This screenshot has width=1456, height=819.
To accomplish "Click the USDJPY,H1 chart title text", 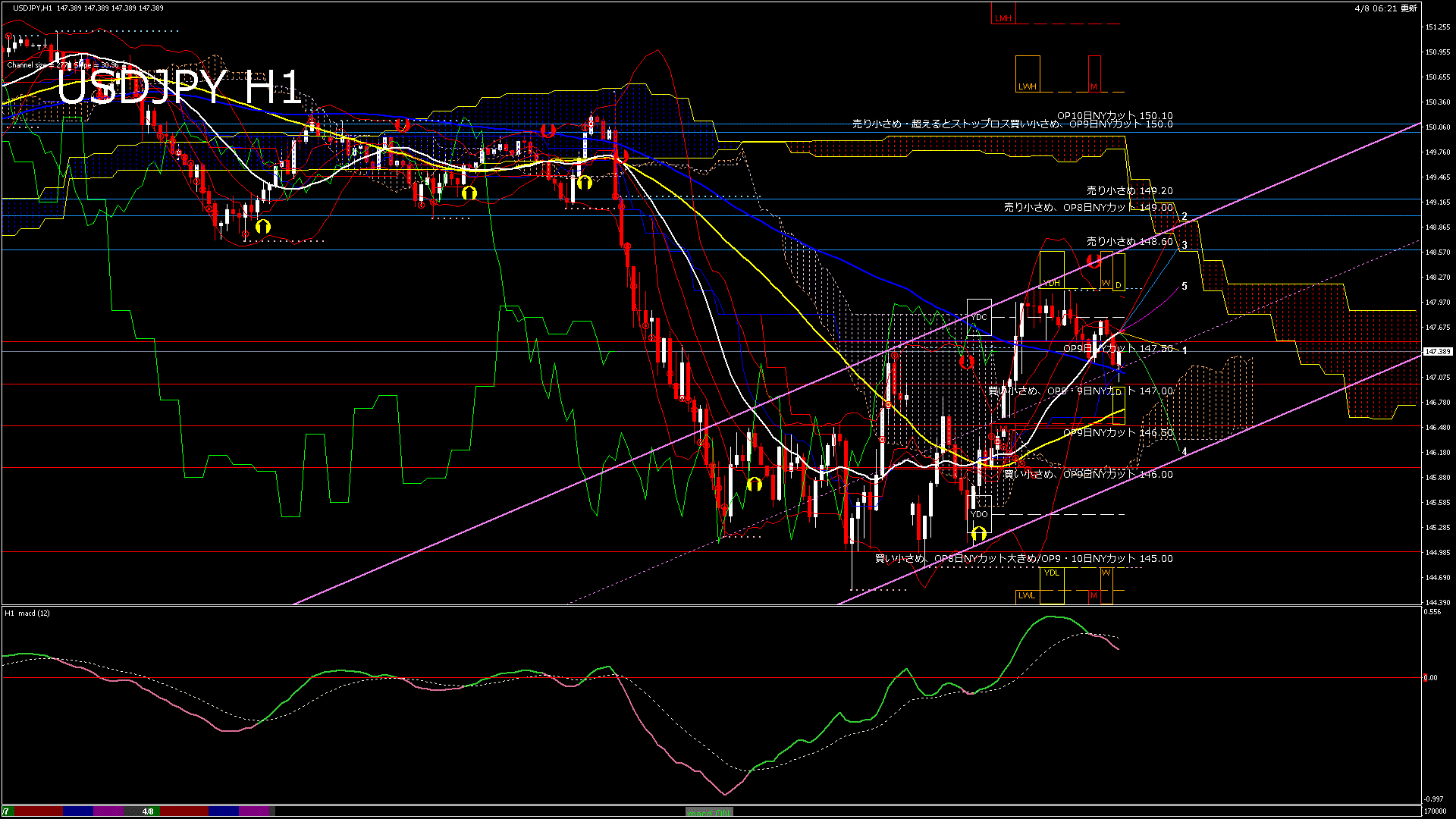I will 33,8.
